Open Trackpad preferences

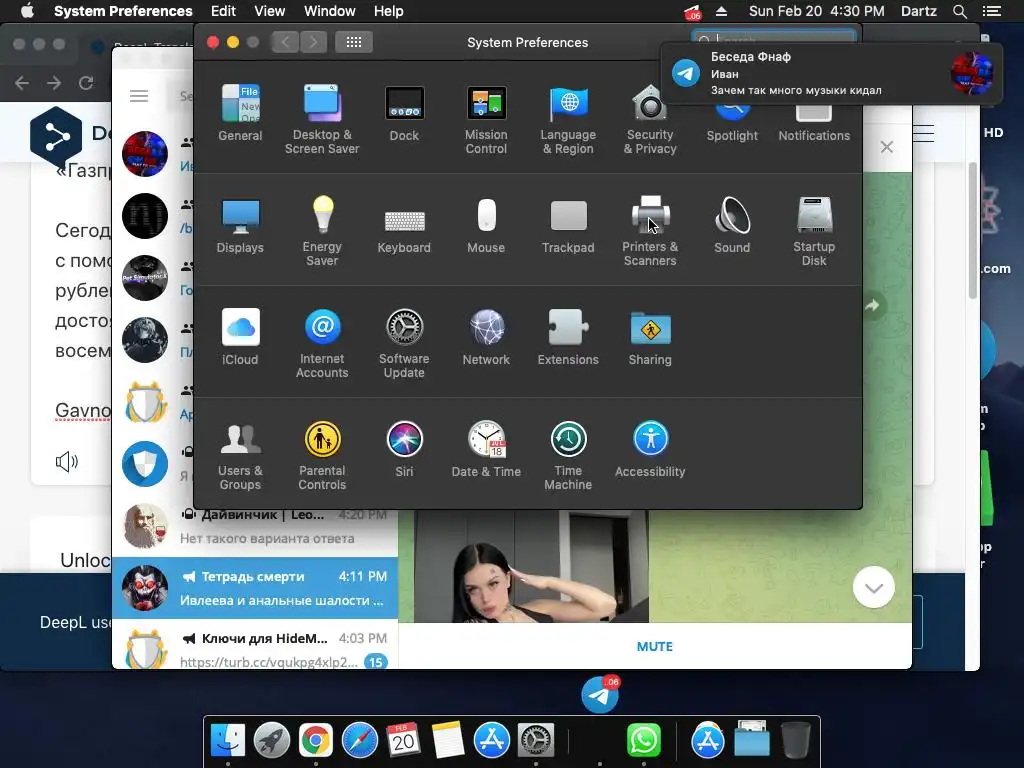568,225
